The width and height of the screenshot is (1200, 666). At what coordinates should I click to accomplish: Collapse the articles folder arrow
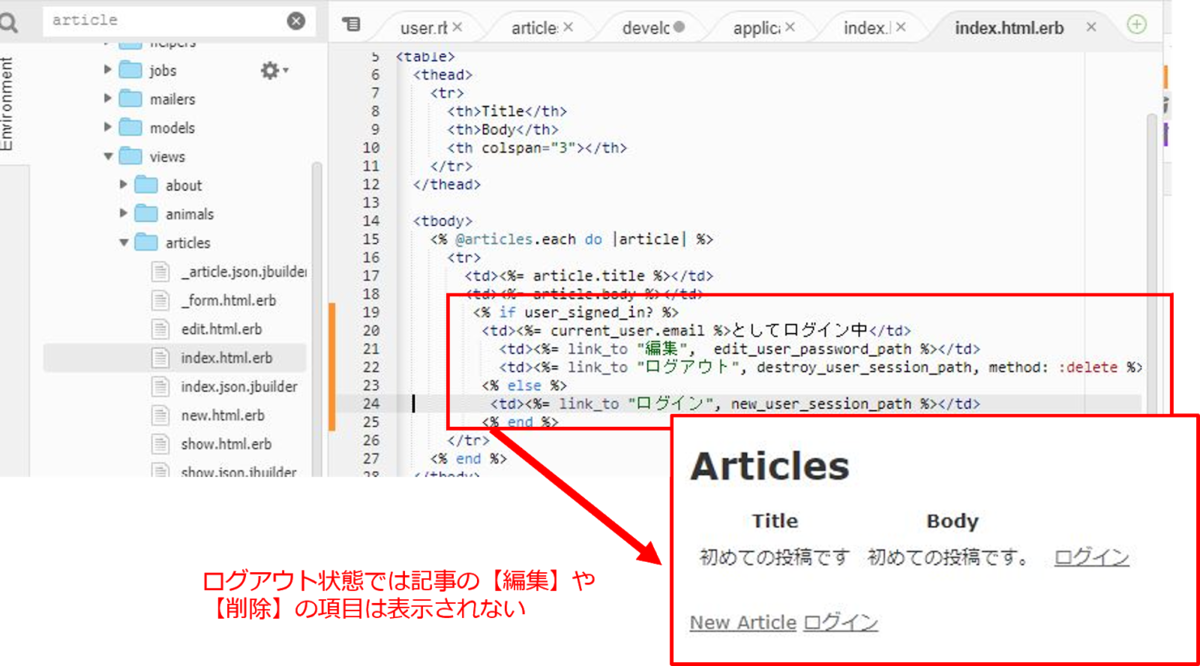pos(124,243)
